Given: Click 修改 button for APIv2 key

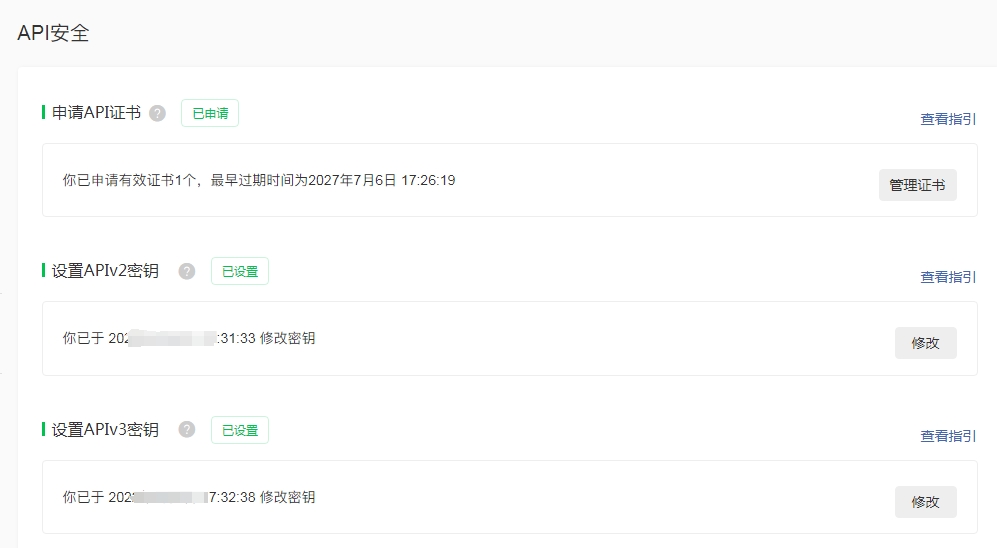Looking at the screenshot, I should pyautogui.click(x=925, y=343).
